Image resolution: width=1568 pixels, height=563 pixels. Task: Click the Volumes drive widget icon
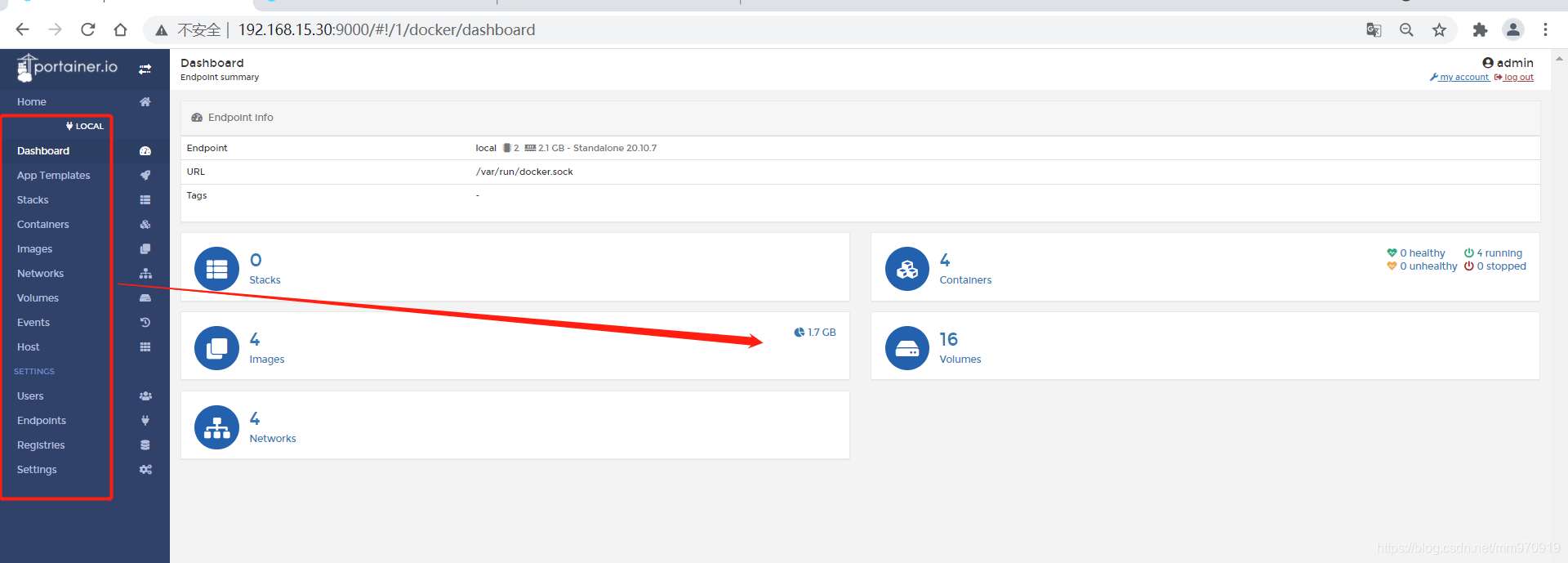pos(906,348)
